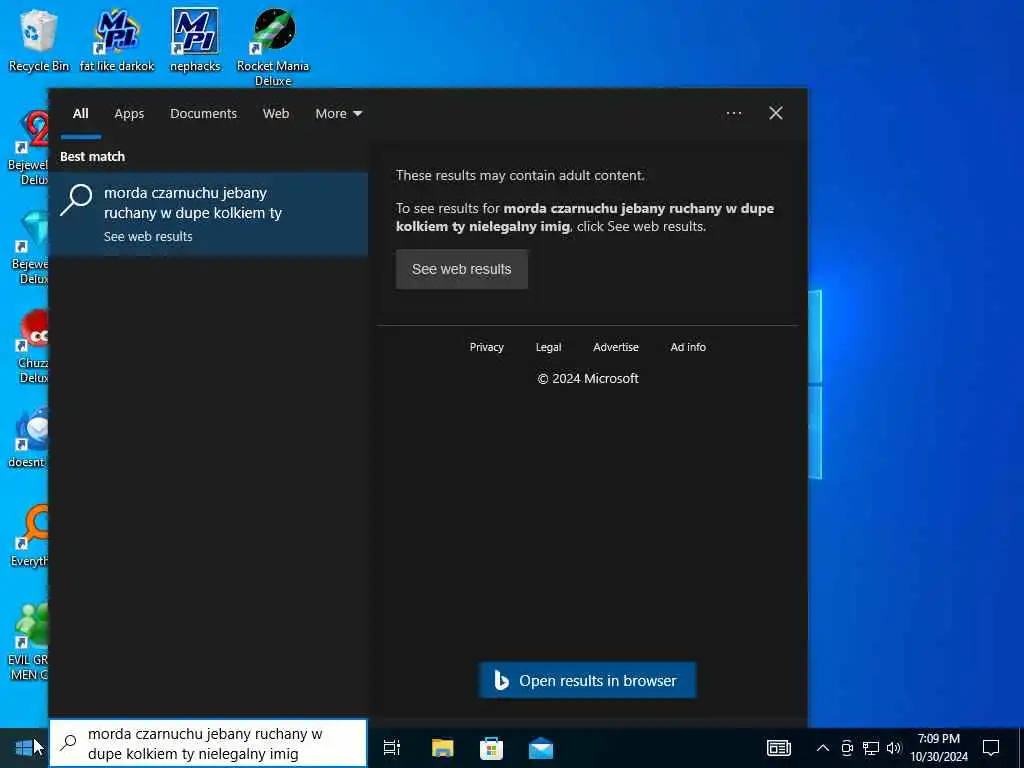This screenshot has width=1024, height=768.
Task: Switch to the Web search tab
Action: tap(276, 114)
